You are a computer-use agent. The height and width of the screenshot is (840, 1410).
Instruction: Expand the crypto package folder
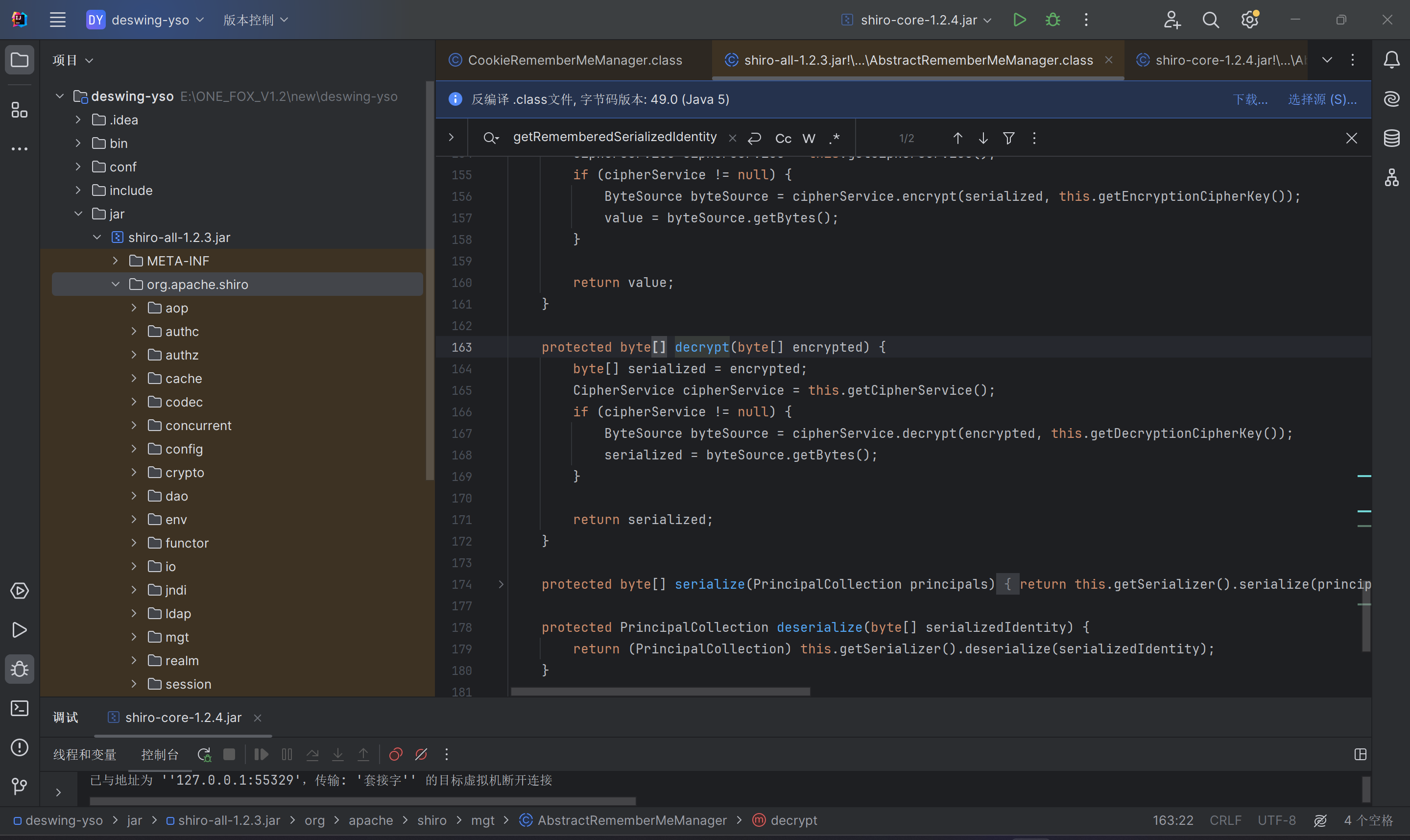[134, 472]
